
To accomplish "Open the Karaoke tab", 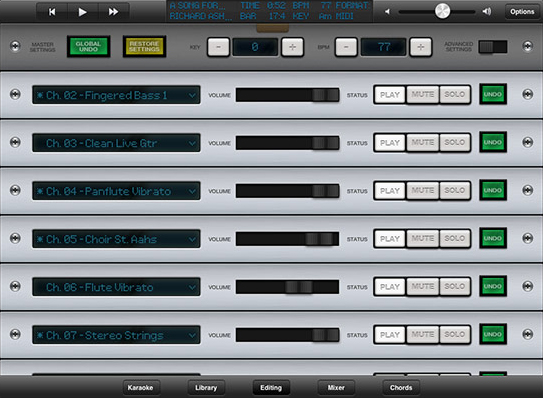I will (141, 388).
